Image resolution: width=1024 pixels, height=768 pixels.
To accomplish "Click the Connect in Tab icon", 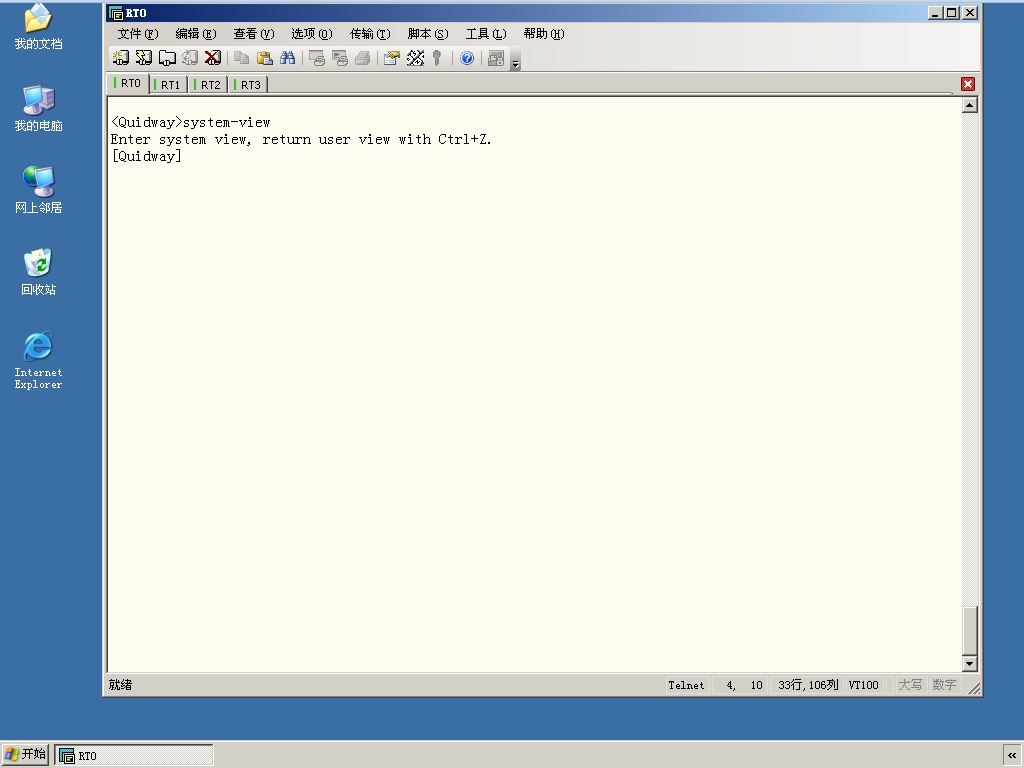I will (x=167, y=58).
